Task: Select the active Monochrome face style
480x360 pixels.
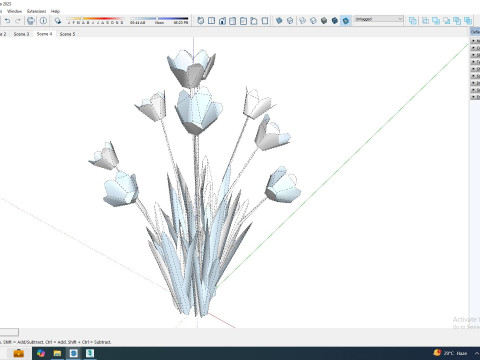Action: pos(346,21)
